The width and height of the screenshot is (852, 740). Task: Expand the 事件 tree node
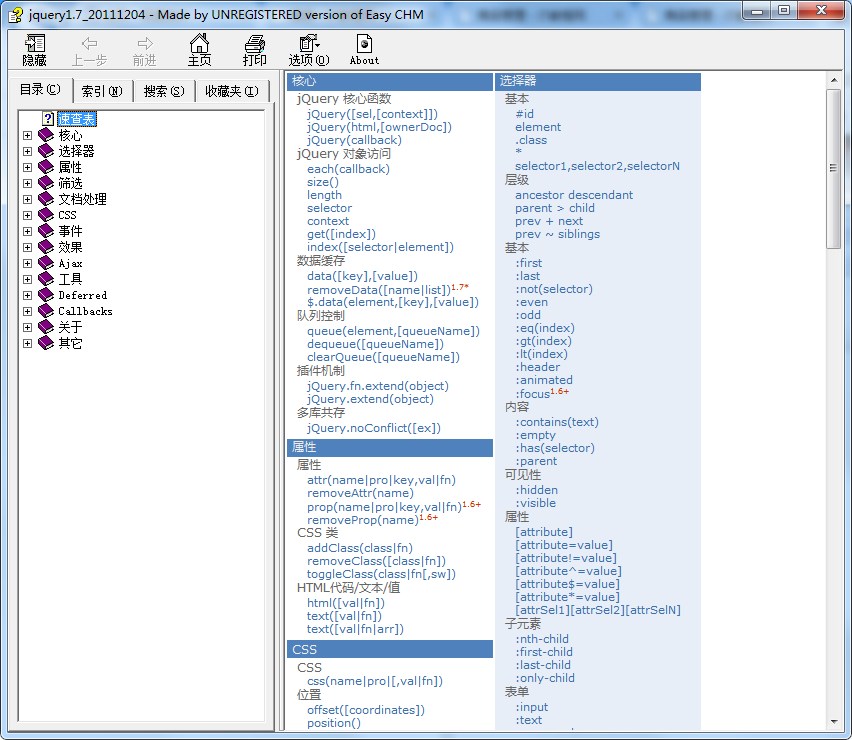pos(28,231)
